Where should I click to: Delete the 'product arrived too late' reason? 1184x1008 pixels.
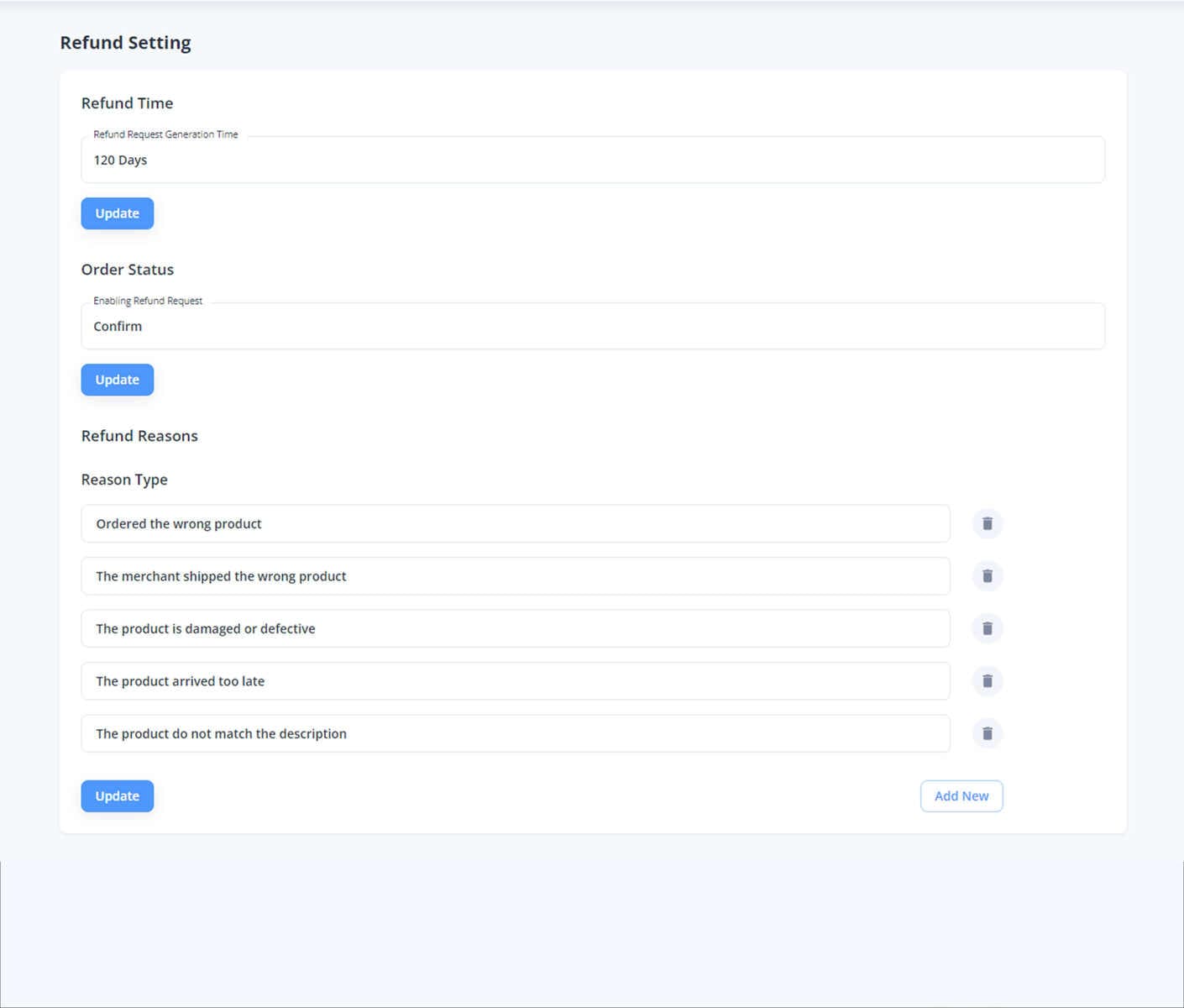pos(987,680)
